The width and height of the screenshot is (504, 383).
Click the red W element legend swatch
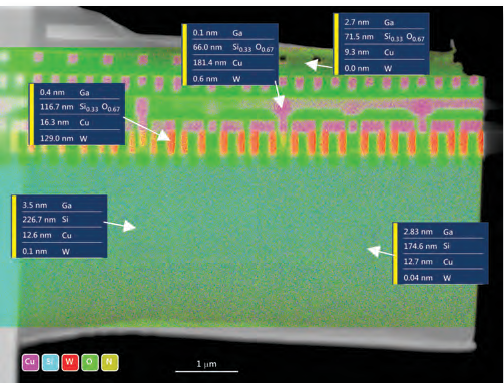click(x=70, y=362)
